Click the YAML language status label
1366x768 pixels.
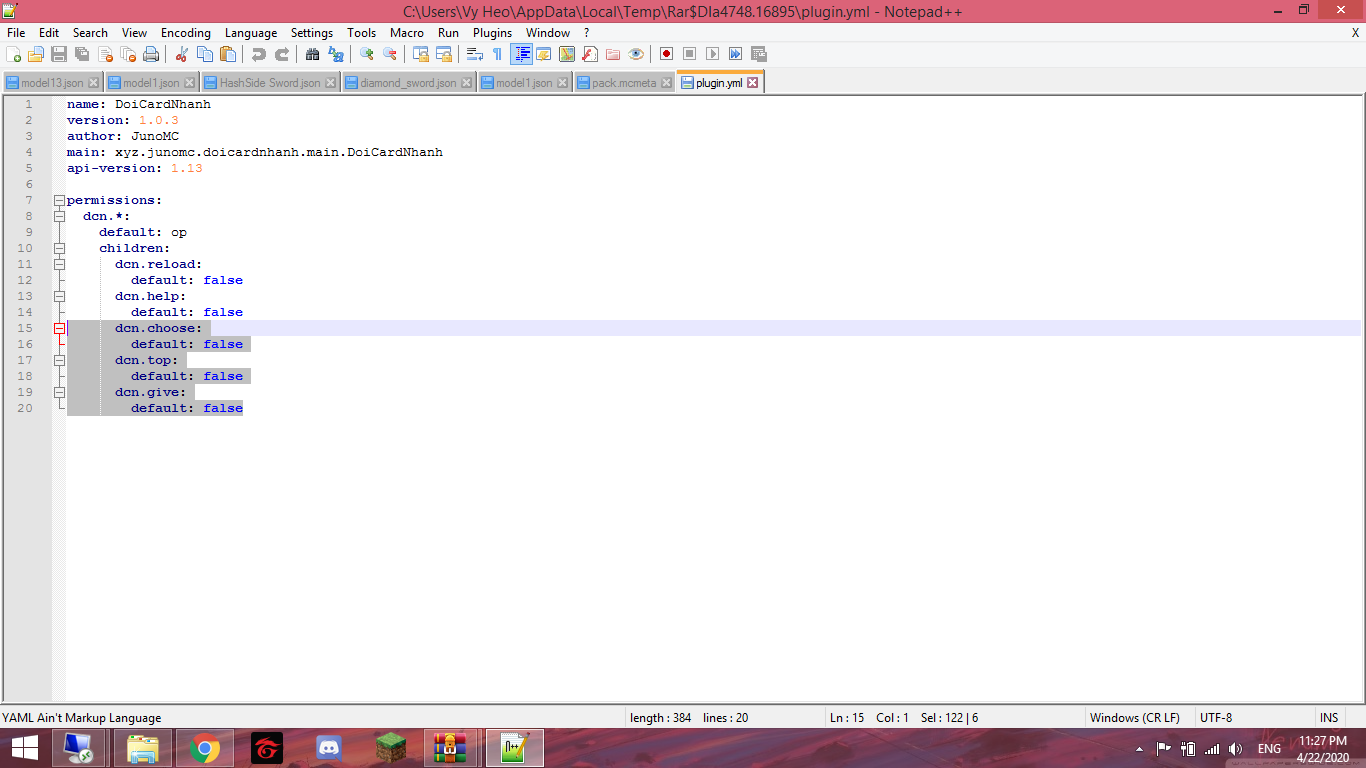[82, 718]
